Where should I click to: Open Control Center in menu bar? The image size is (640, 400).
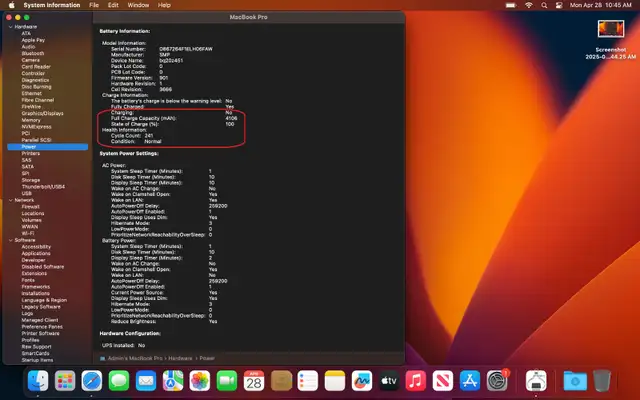[x=559, y=5]
